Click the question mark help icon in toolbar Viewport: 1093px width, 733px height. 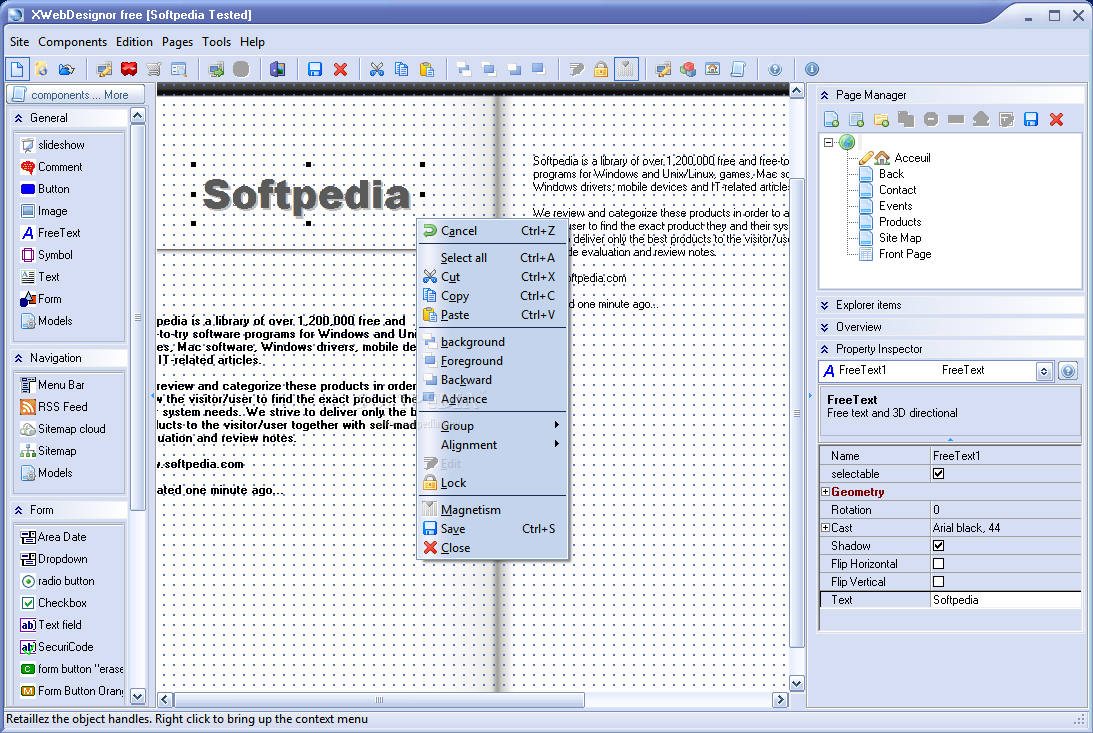point(775,69)
